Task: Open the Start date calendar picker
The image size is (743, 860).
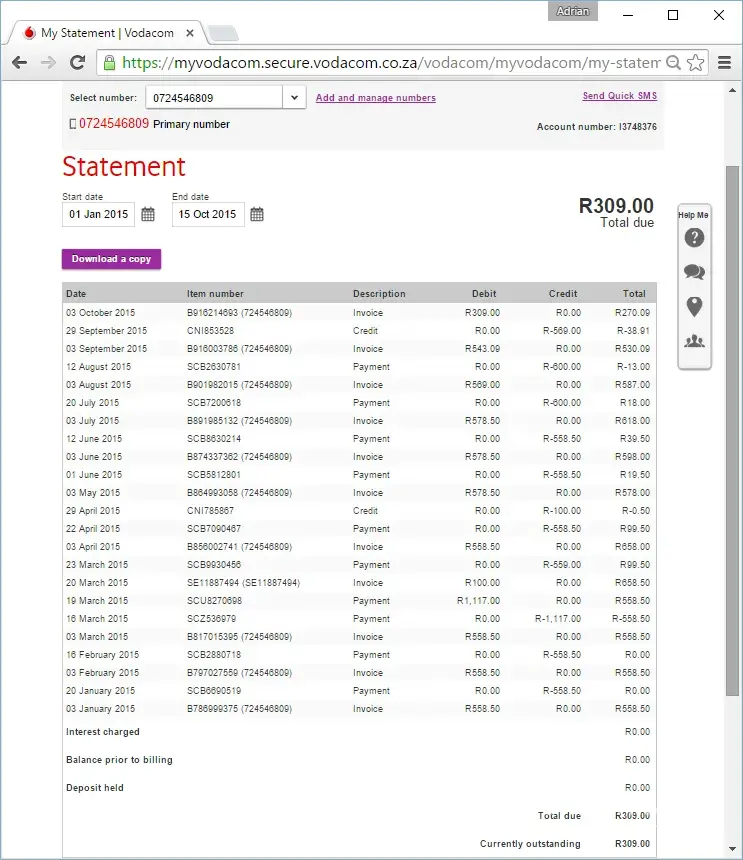Action: [148, 214]
